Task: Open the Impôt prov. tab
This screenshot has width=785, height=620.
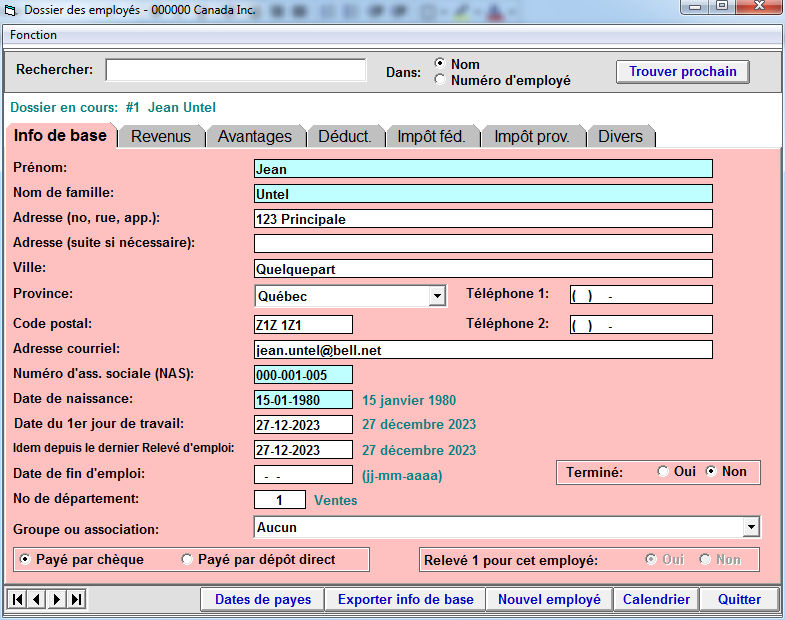Action: tap(532, 137)
